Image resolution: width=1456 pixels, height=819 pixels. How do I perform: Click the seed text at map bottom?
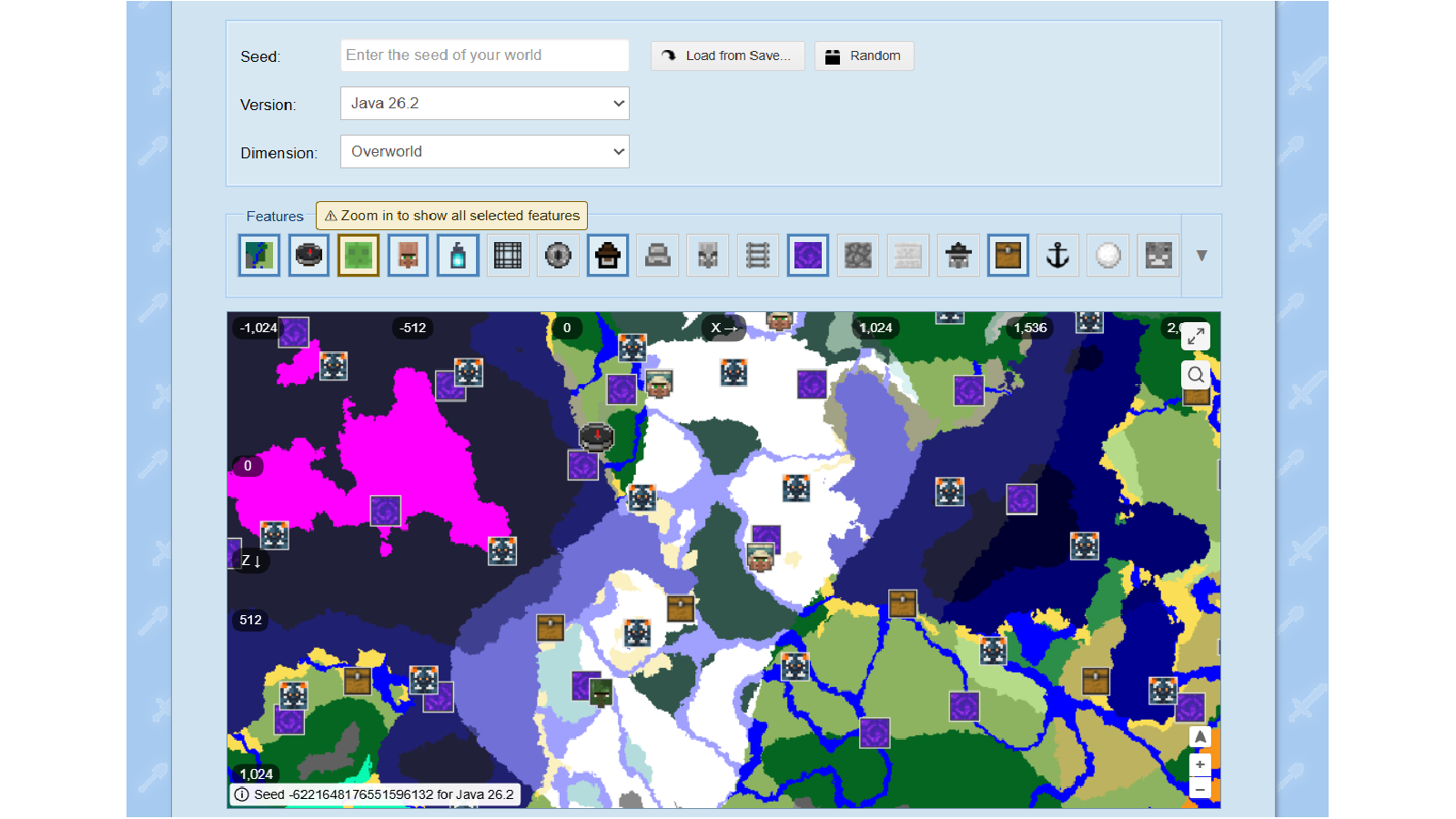384,794
